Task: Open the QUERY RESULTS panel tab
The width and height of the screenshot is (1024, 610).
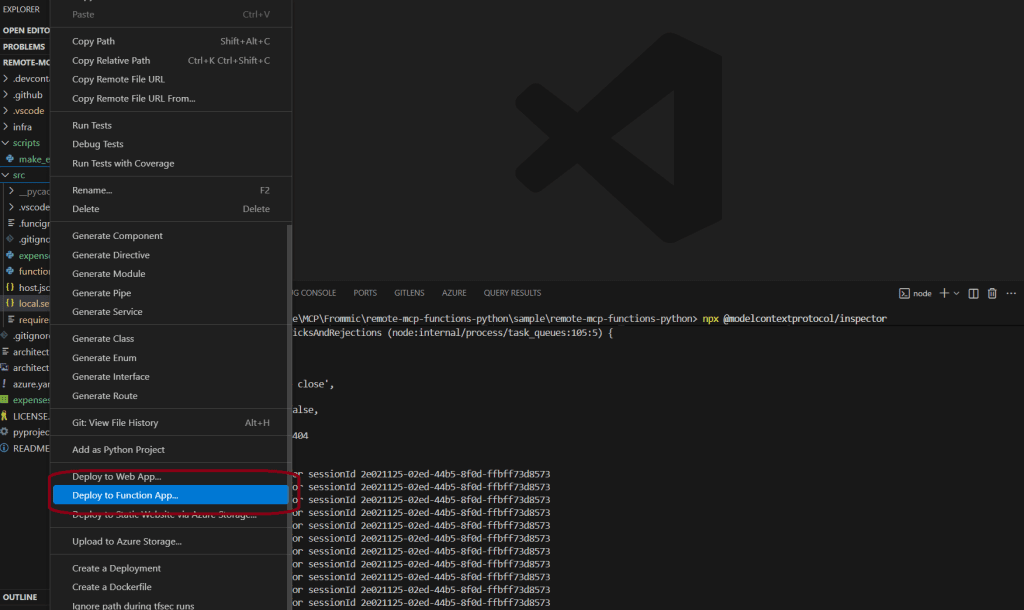Action: 512,293
